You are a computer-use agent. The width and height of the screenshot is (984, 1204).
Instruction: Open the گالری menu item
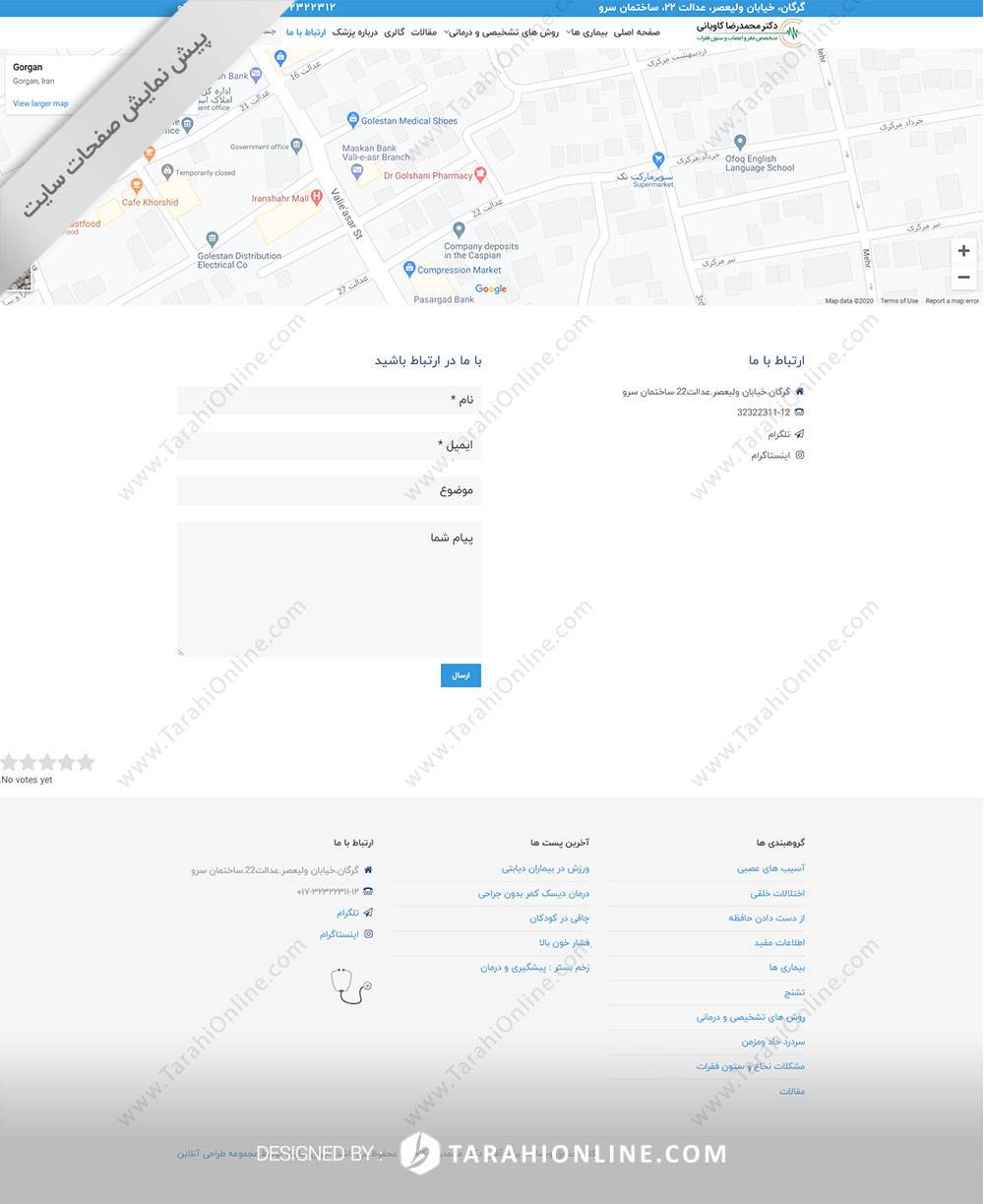pyautogui.click(x=394, y=32)
